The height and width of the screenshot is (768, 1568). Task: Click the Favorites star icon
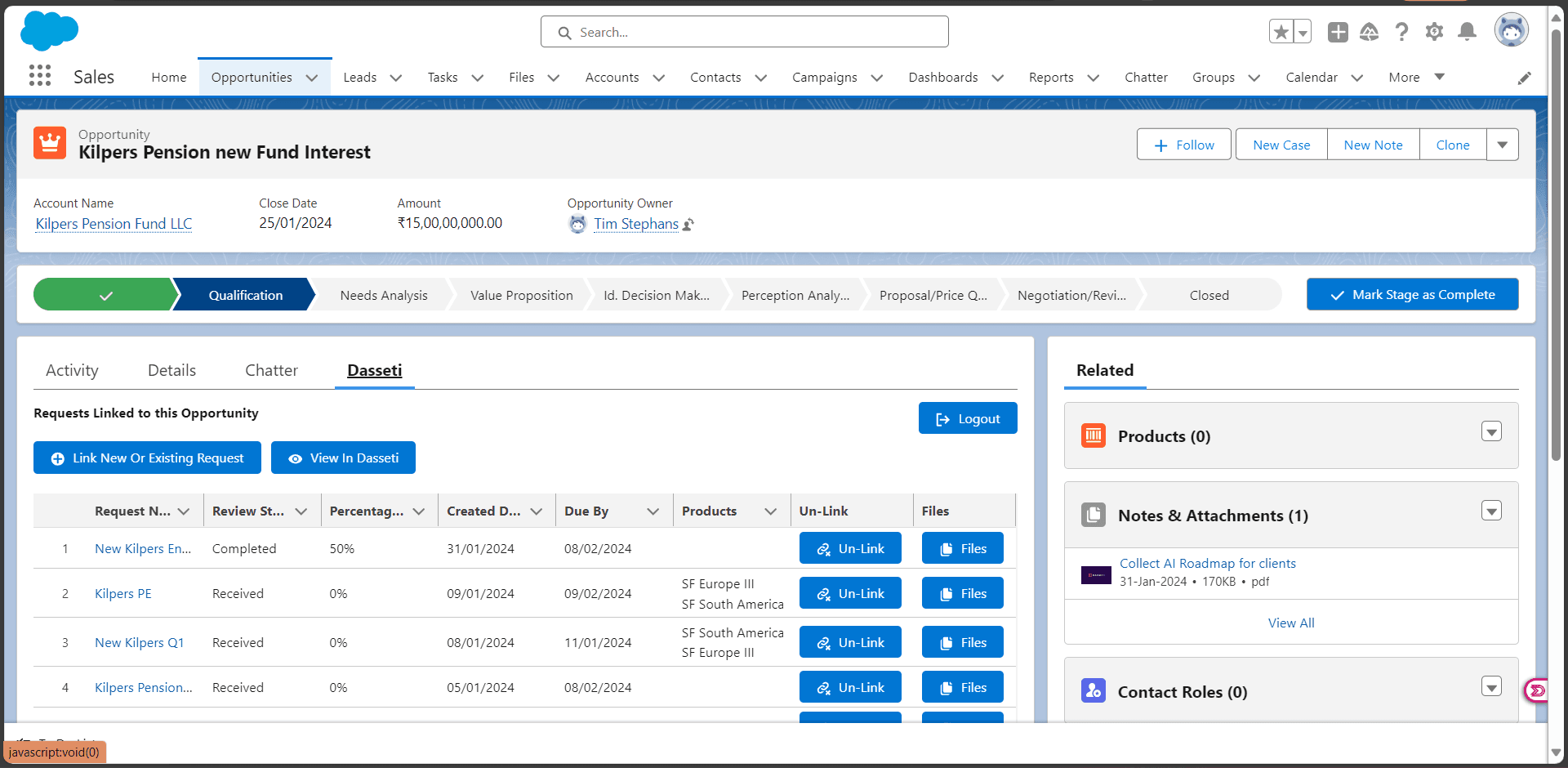coord(1281,32)
